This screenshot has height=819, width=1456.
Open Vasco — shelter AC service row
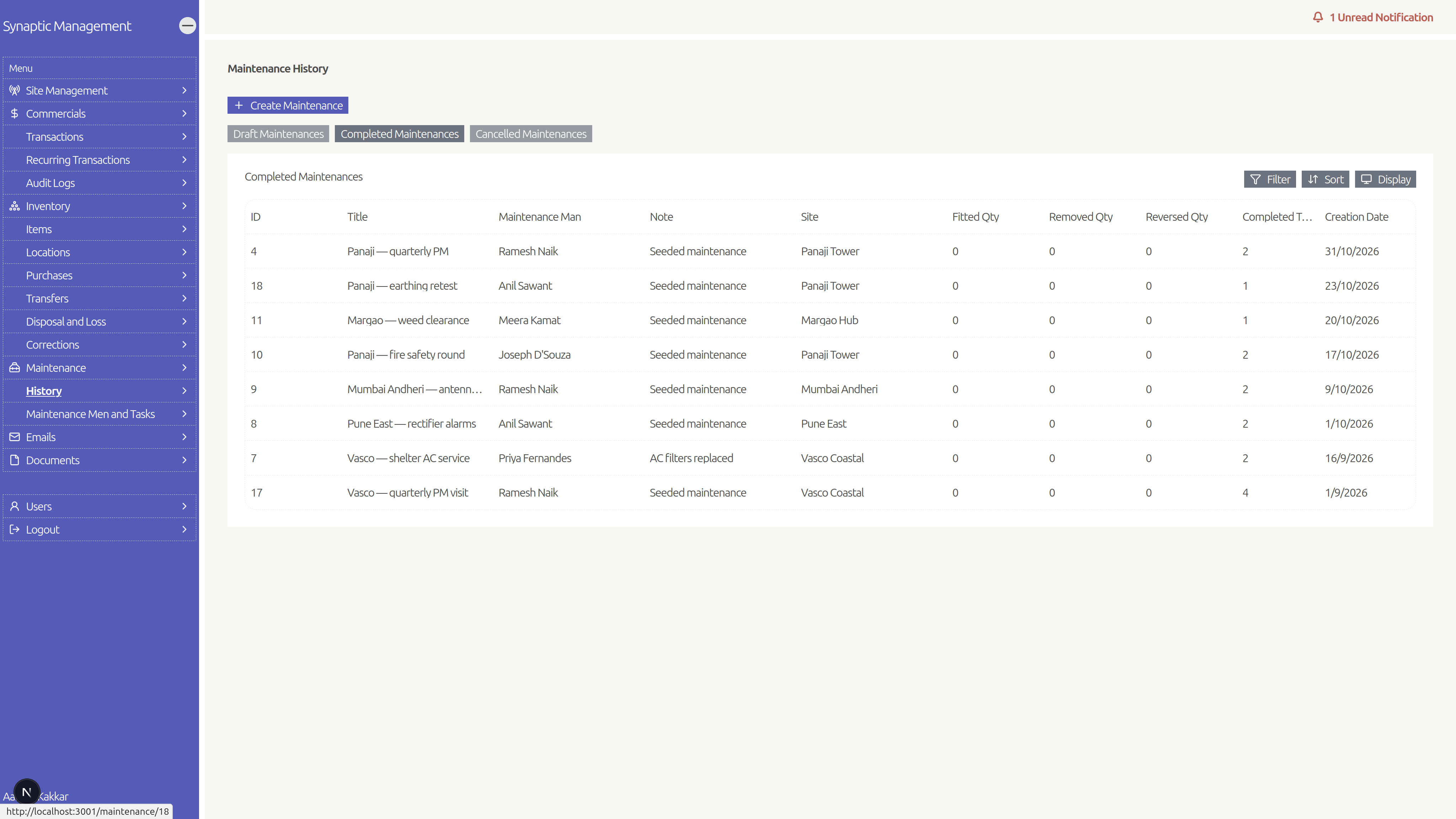point(830,459)
